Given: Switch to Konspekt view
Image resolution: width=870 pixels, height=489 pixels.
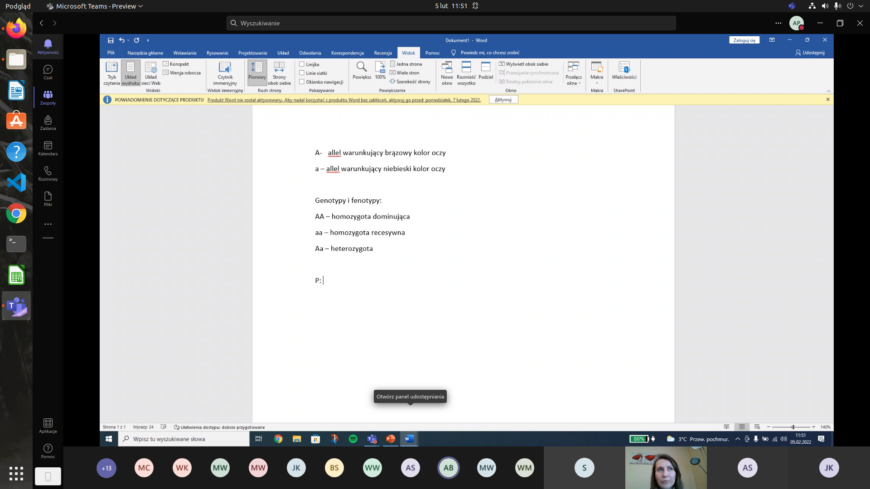Looking at the screenshot, I should pyautogui.click(x=176, y=64).
